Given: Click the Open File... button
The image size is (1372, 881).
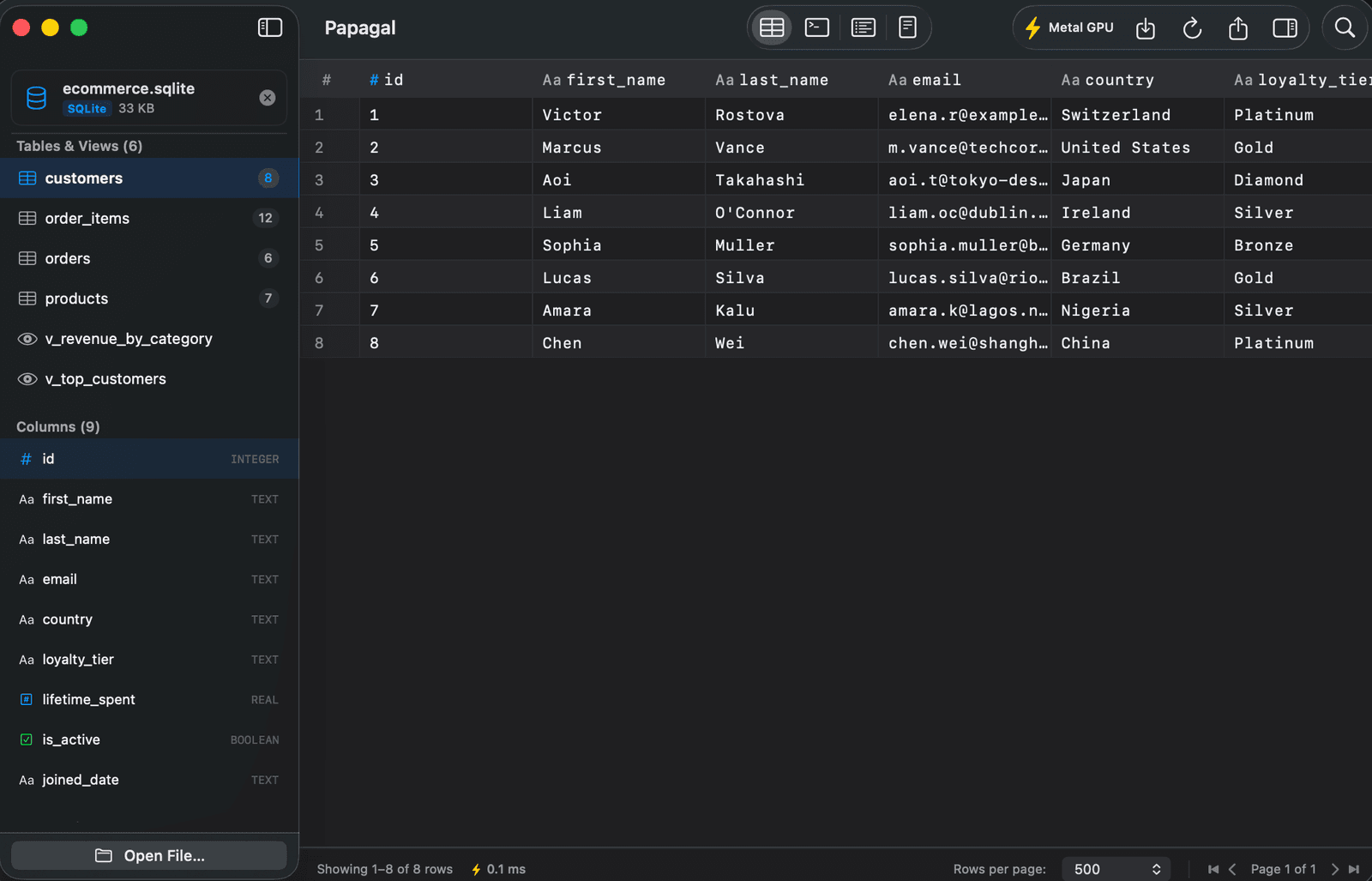Looking at the screenshot, I should 149,855.
